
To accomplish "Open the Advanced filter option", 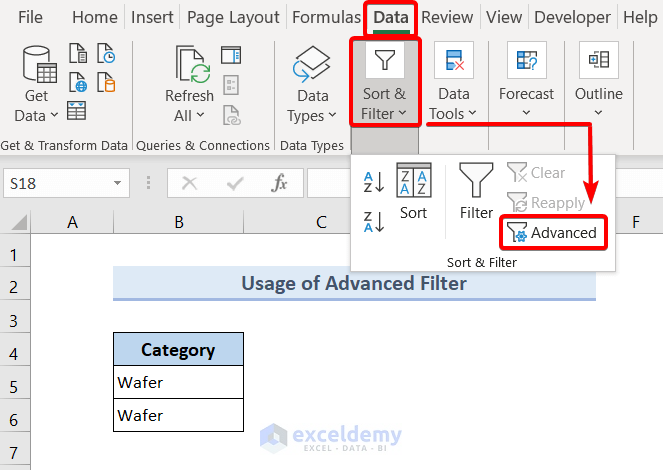I will click(x=553, y=233).
